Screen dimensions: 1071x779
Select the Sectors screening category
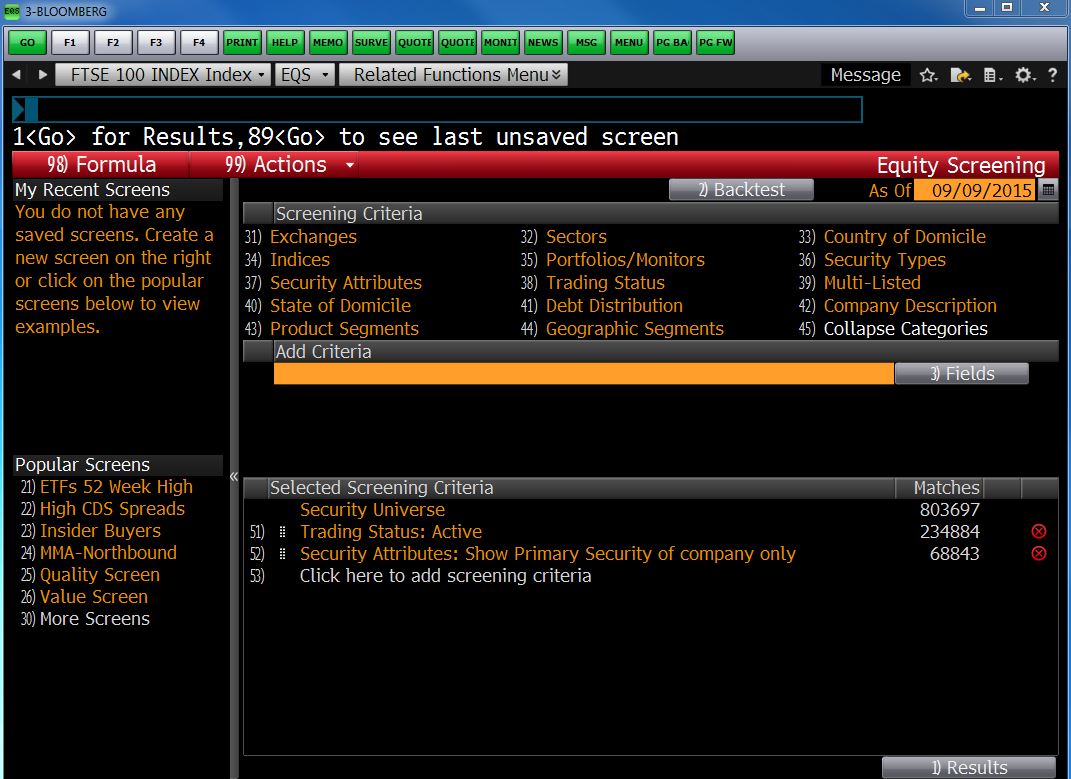click(x=576, y=237)
